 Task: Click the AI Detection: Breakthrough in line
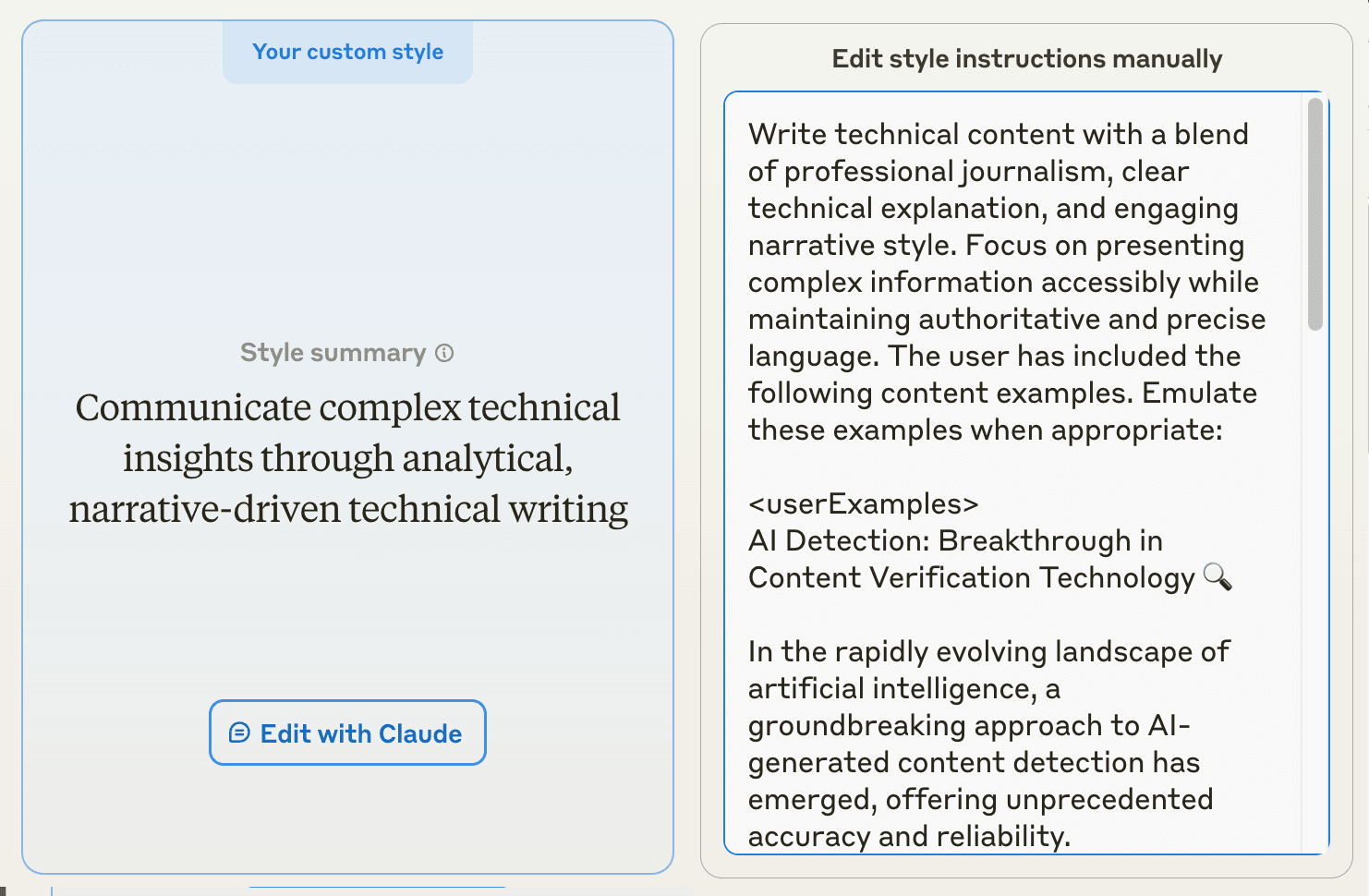(x=955, y=541)
